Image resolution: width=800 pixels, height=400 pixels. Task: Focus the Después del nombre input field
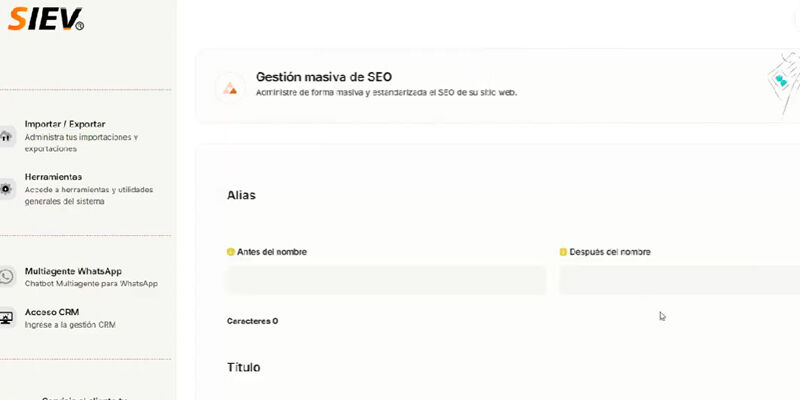(x=680, y=280)
